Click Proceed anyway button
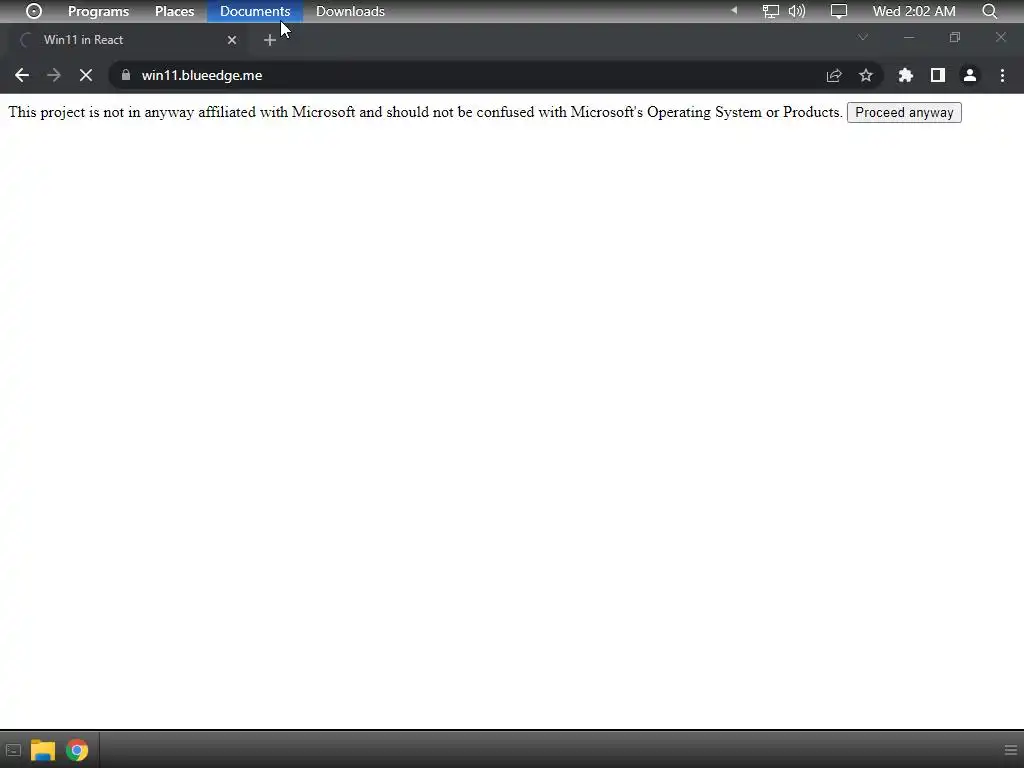The image size is (1024, 768). [904, 112]
